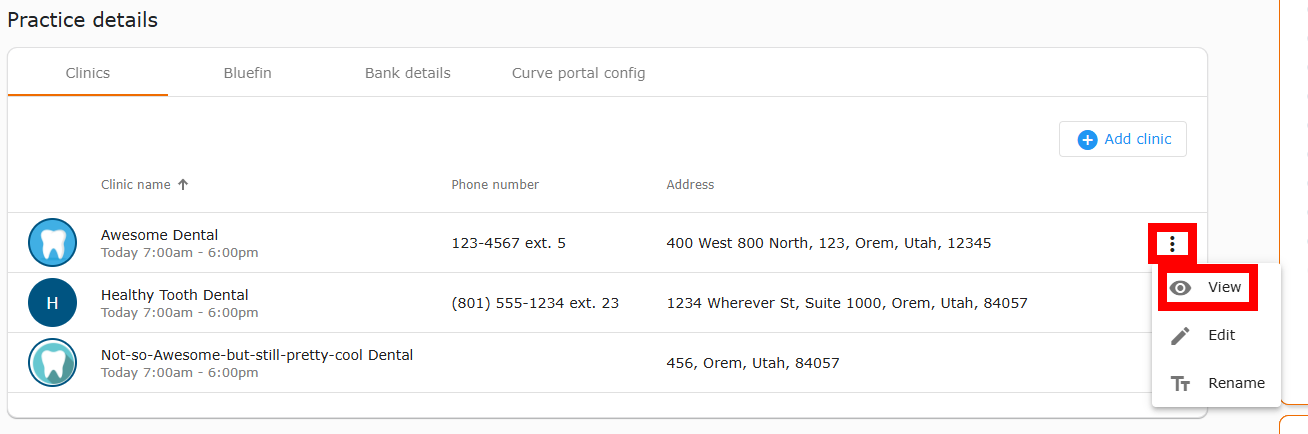Click the Phone number column header
1308x434 pixels.
coord(495,185)
